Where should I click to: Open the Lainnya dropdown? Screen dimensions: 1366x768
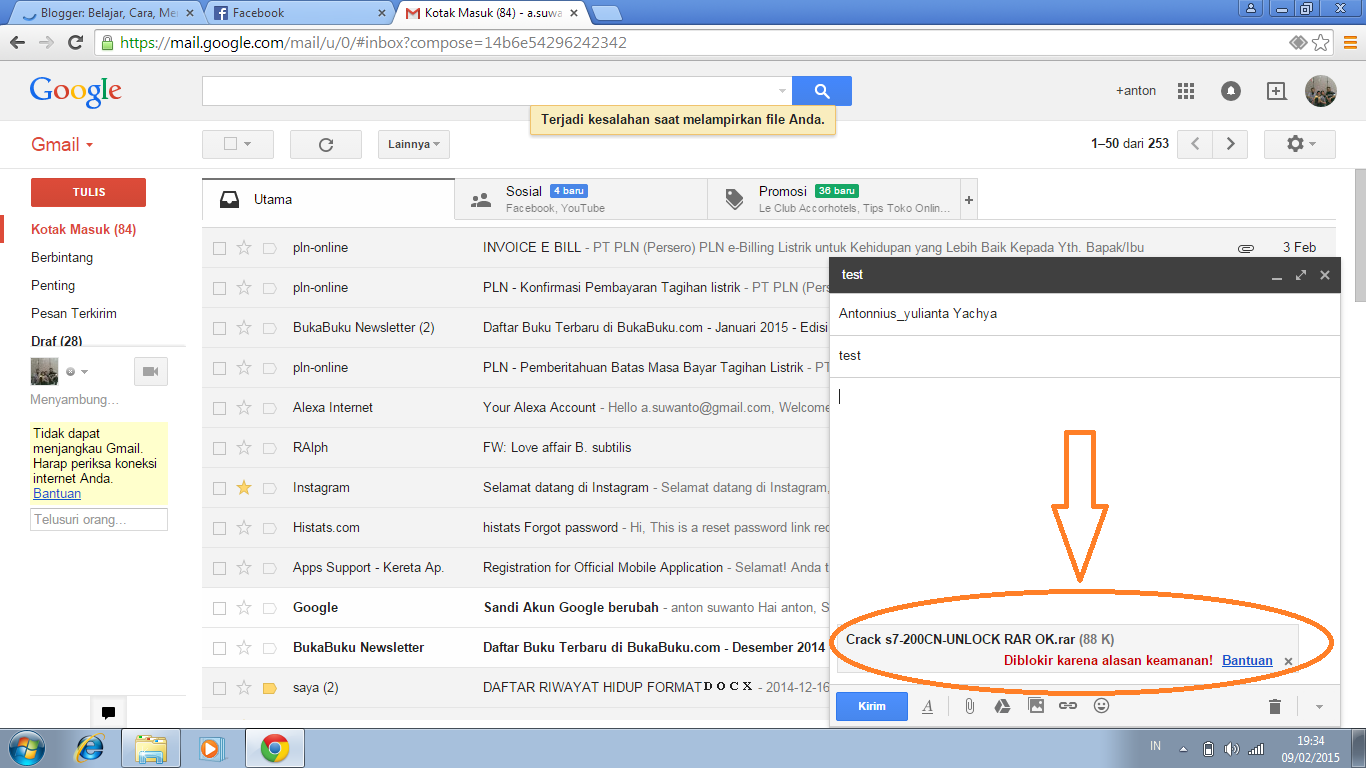[413, 143]
